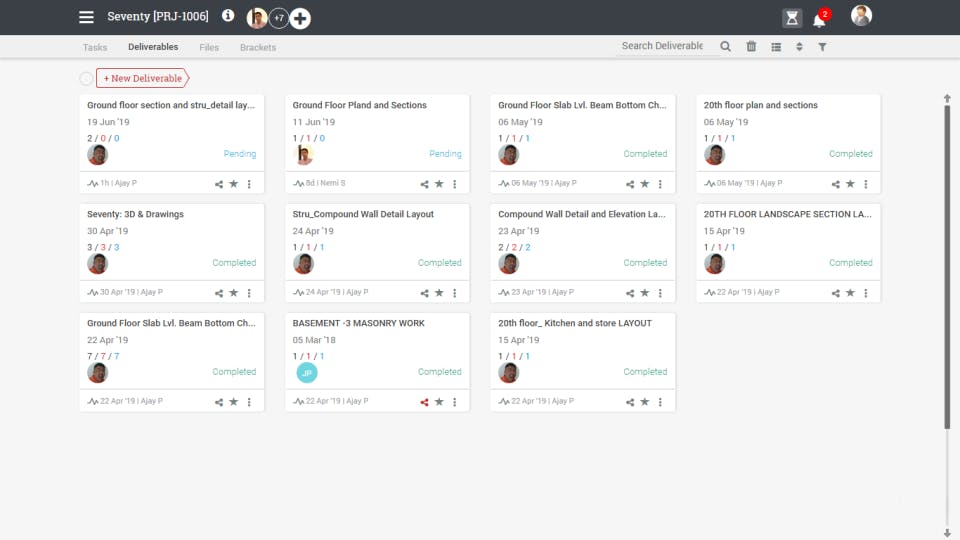The image size is (960, 540).
Task: Open the hamburger main menu
Action: coord(87,17)
